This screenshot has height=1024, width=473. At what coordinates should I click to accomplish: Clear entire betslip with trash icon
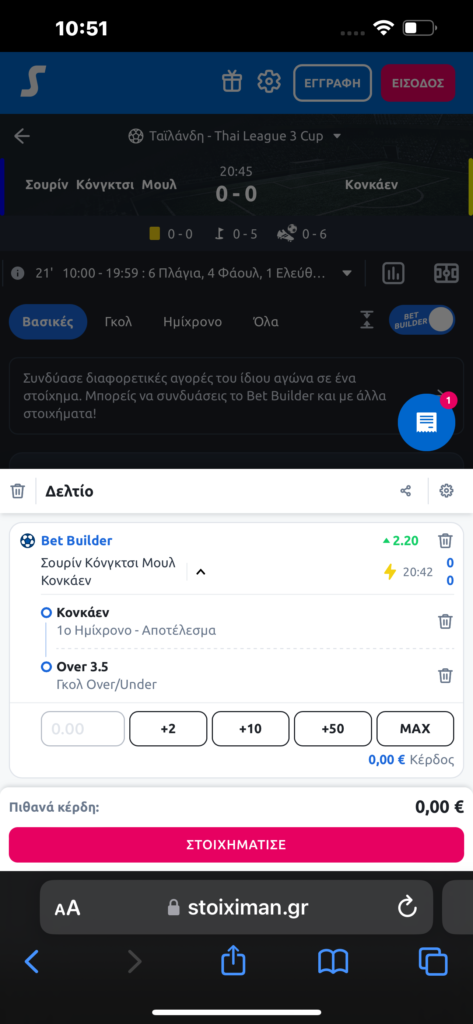click(x=18, y=491)
